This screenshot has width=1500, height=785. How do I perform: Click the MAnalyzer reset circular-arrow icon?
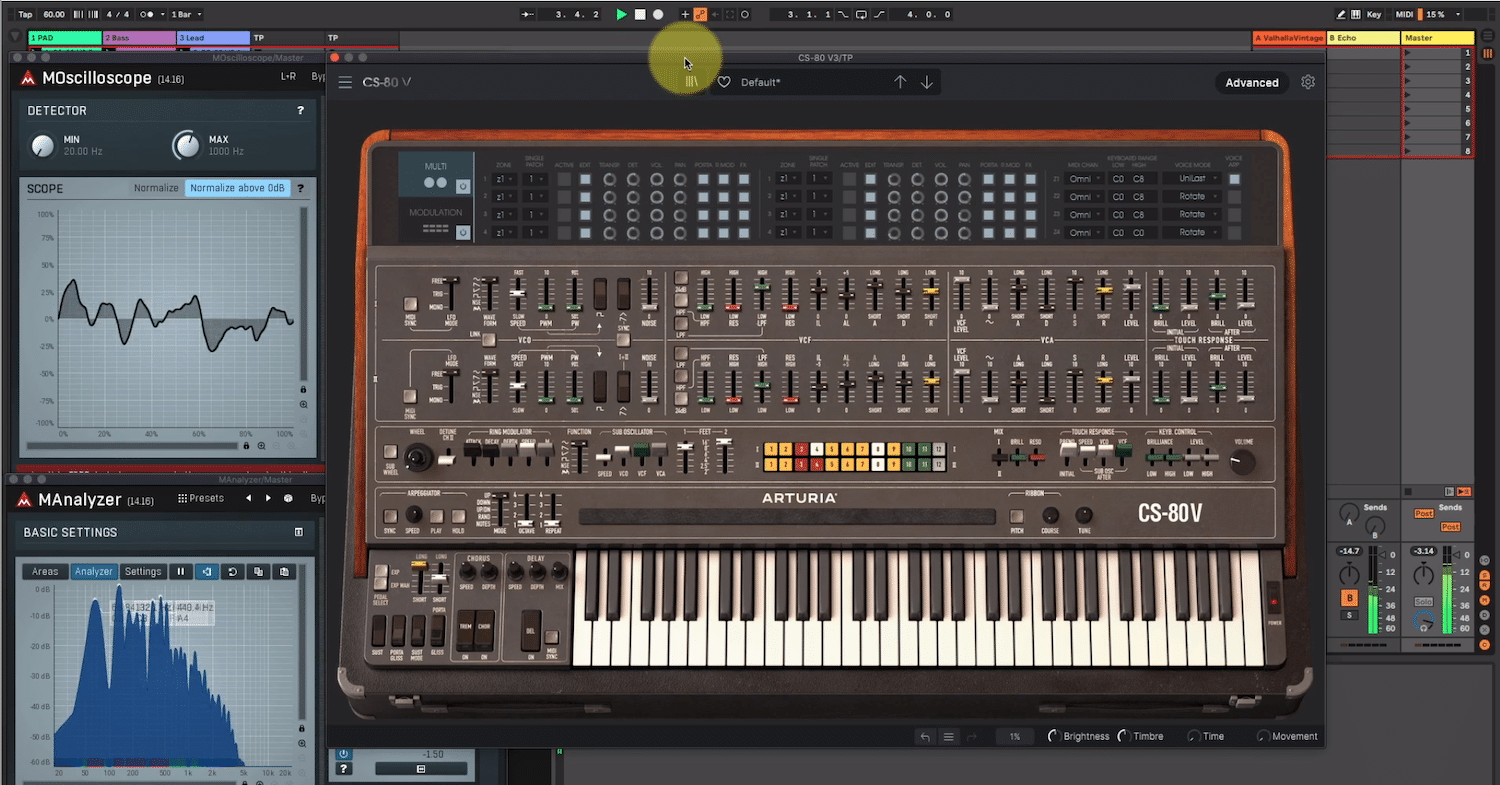click(x=232, y=572)
